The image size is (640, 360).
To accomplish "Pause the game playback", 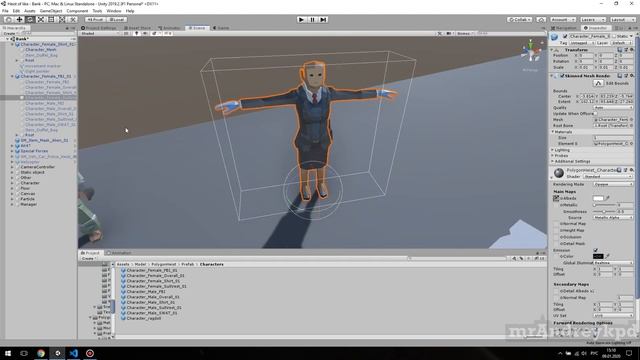I will click(x=312, y=20).
